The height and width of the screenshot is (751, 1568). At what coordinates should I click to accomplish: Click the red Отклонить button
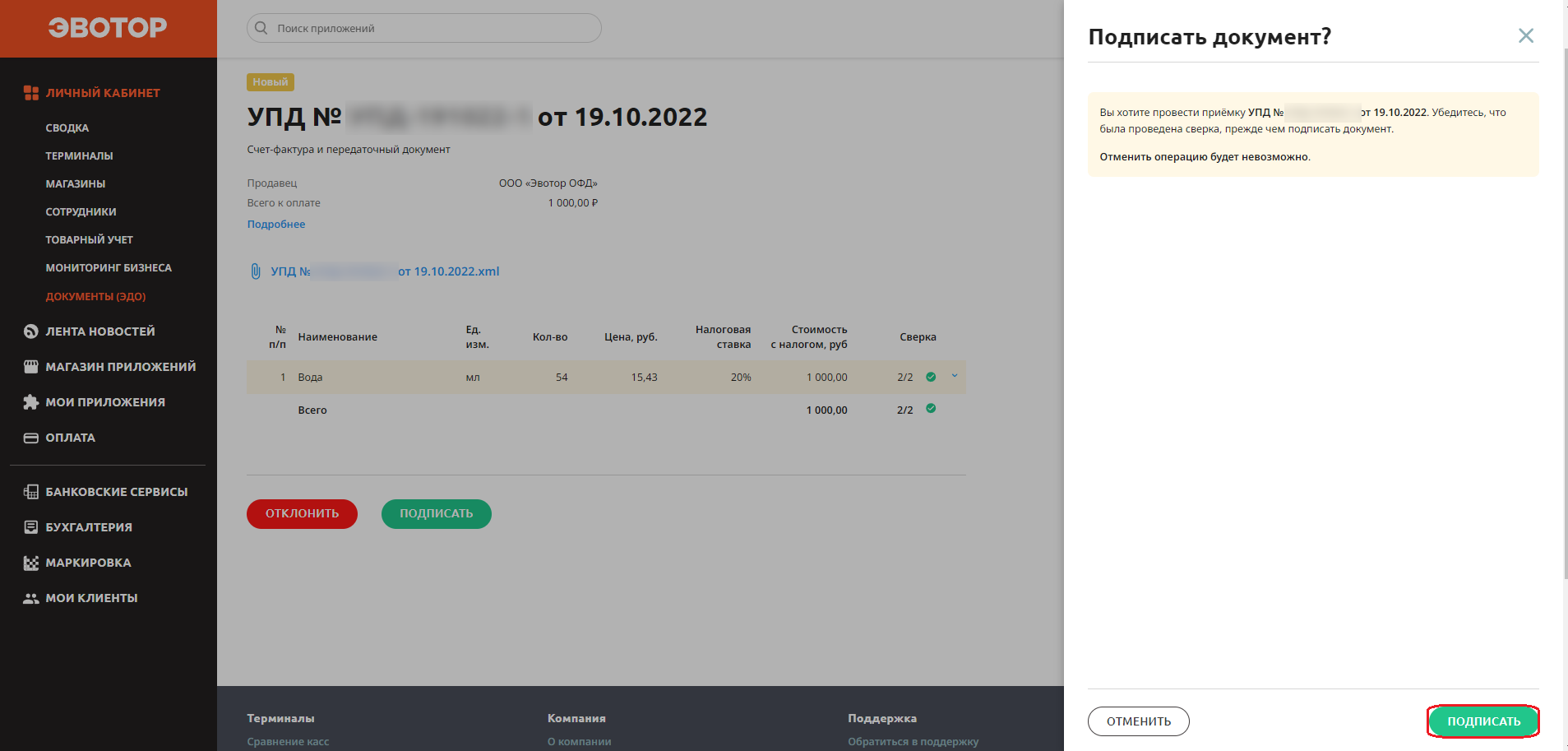[x=302, y=514]
